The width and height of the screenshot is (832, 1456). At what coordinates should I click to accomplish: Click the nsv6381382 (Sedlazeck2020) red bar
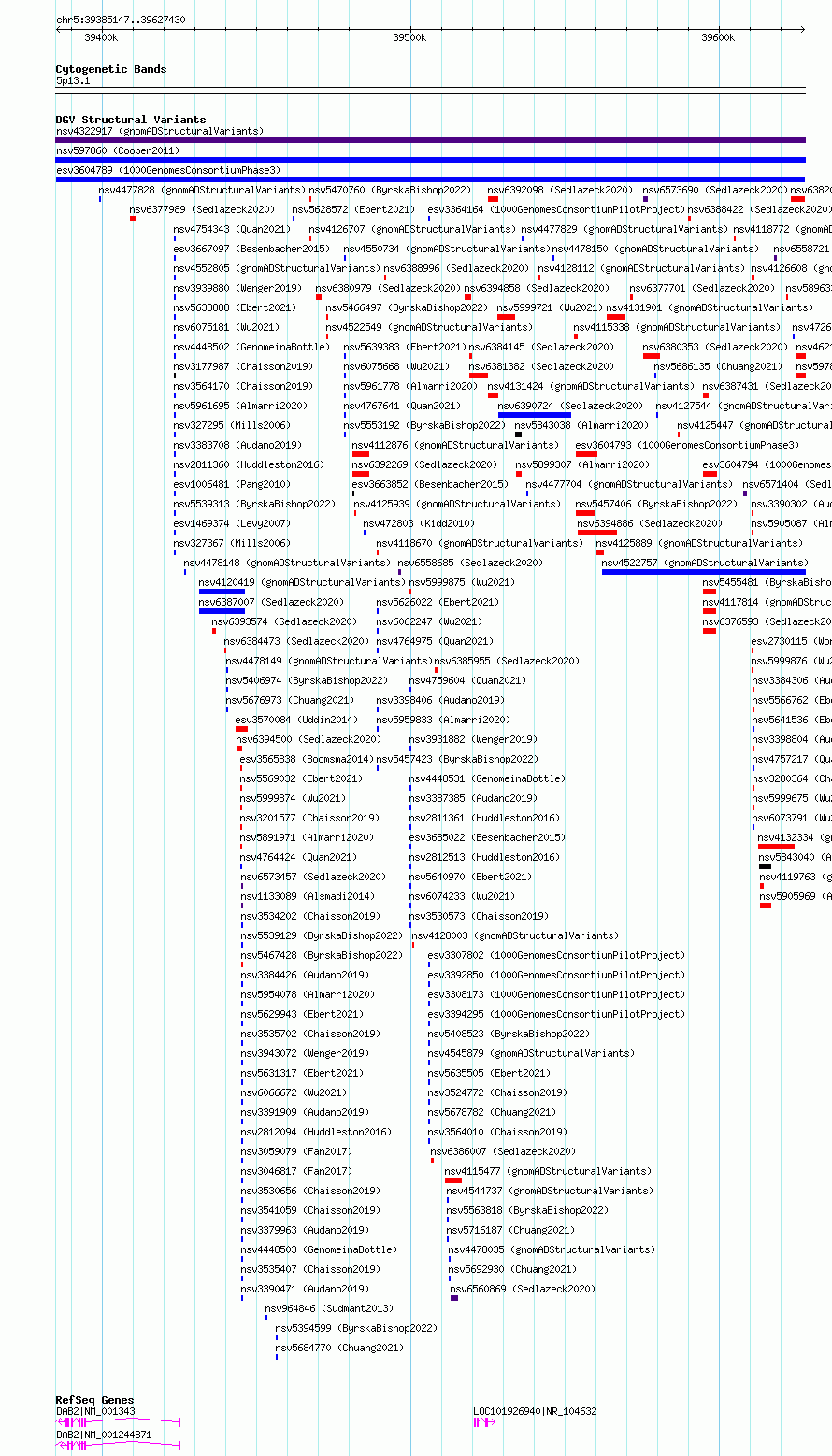point(479,376)
